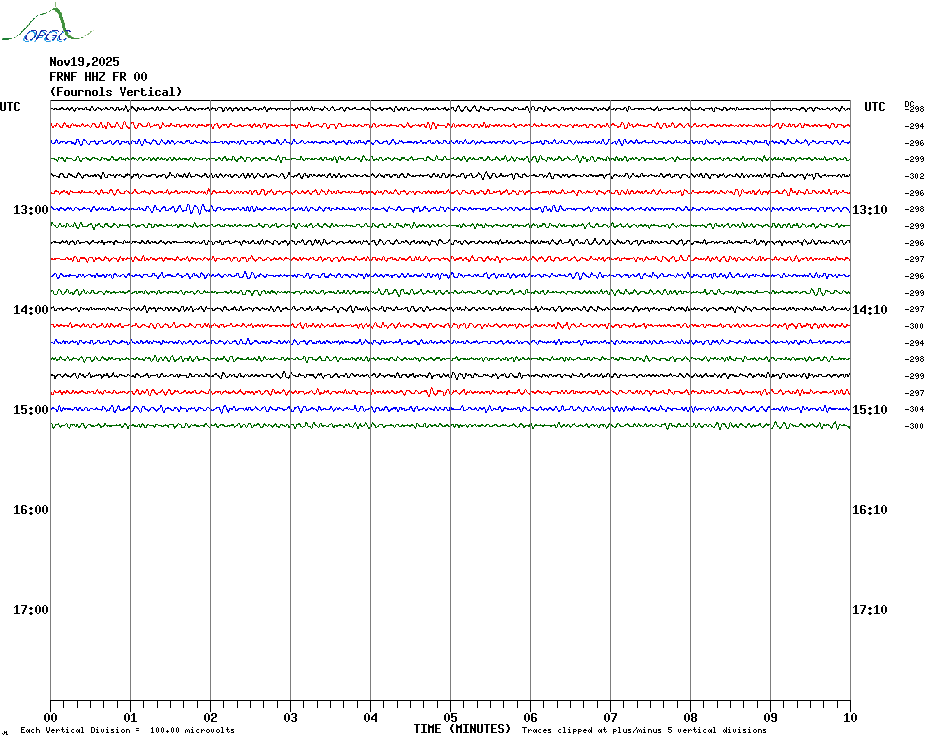Click the 01 minute tick label
The width and height of the screenshot is (930, 744).
pos(130,717)
